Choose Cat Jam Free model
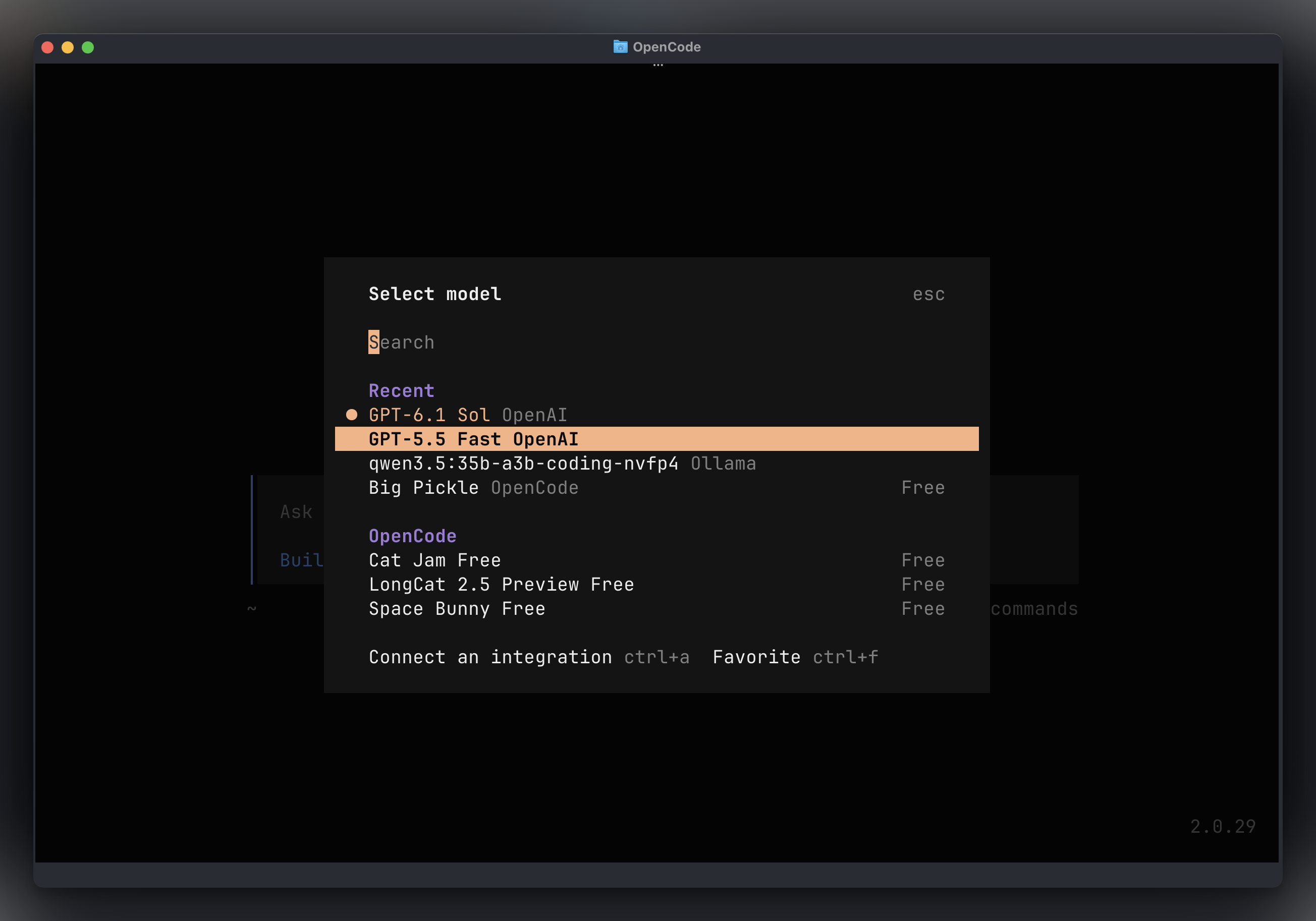This screenshot has width=1316, height=921. point(656,560)
